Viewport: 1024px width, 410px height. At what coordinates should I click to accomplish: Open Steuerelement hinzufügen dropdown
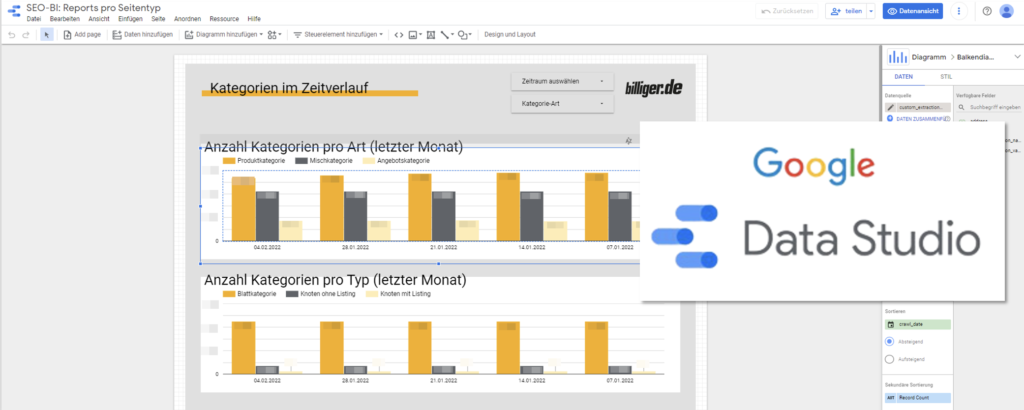pyautogui.click(x=338, y=35)
